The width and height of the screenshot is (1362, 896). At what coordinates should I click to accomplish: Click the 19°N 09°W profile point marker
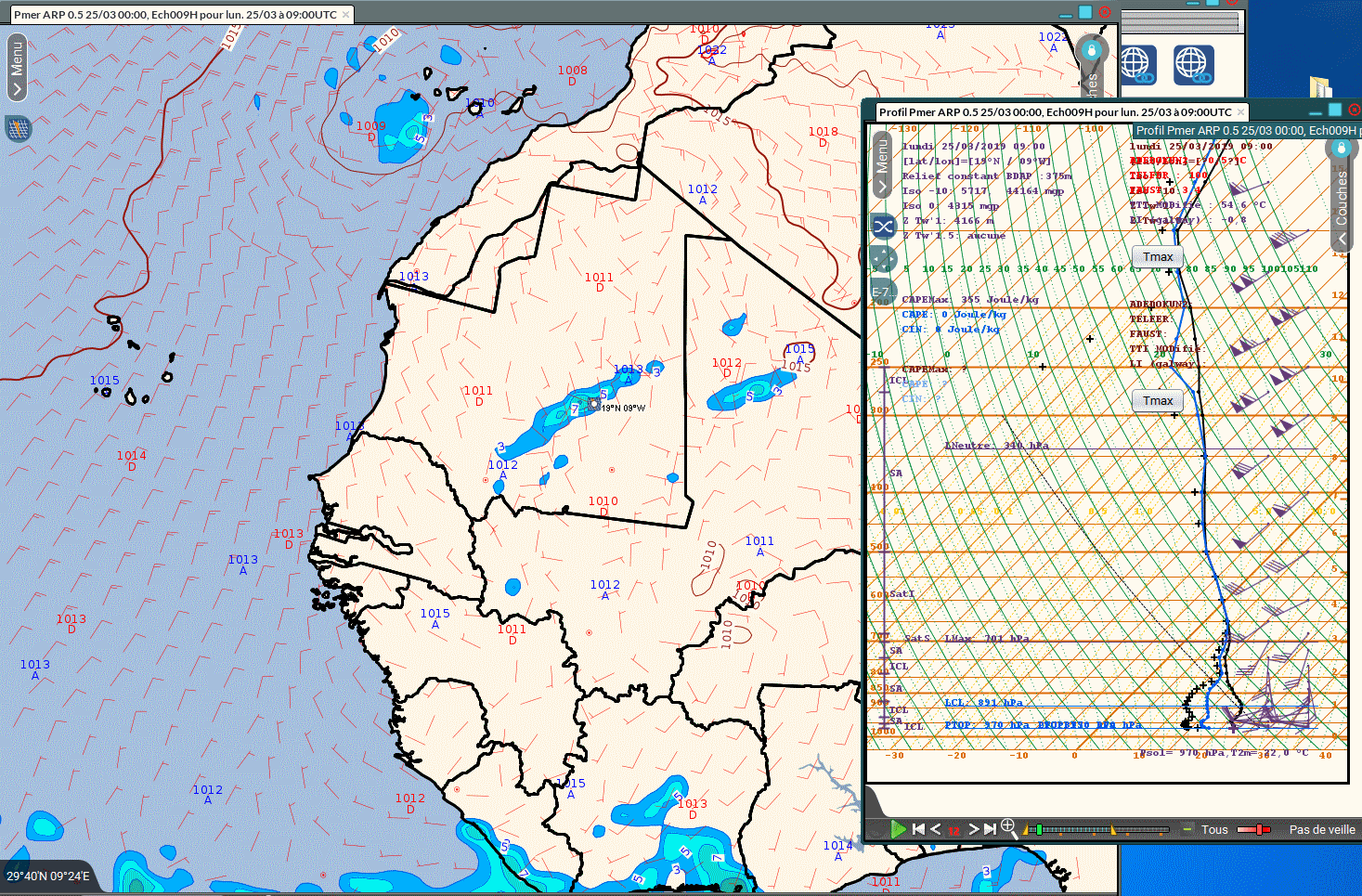point(594,405)
